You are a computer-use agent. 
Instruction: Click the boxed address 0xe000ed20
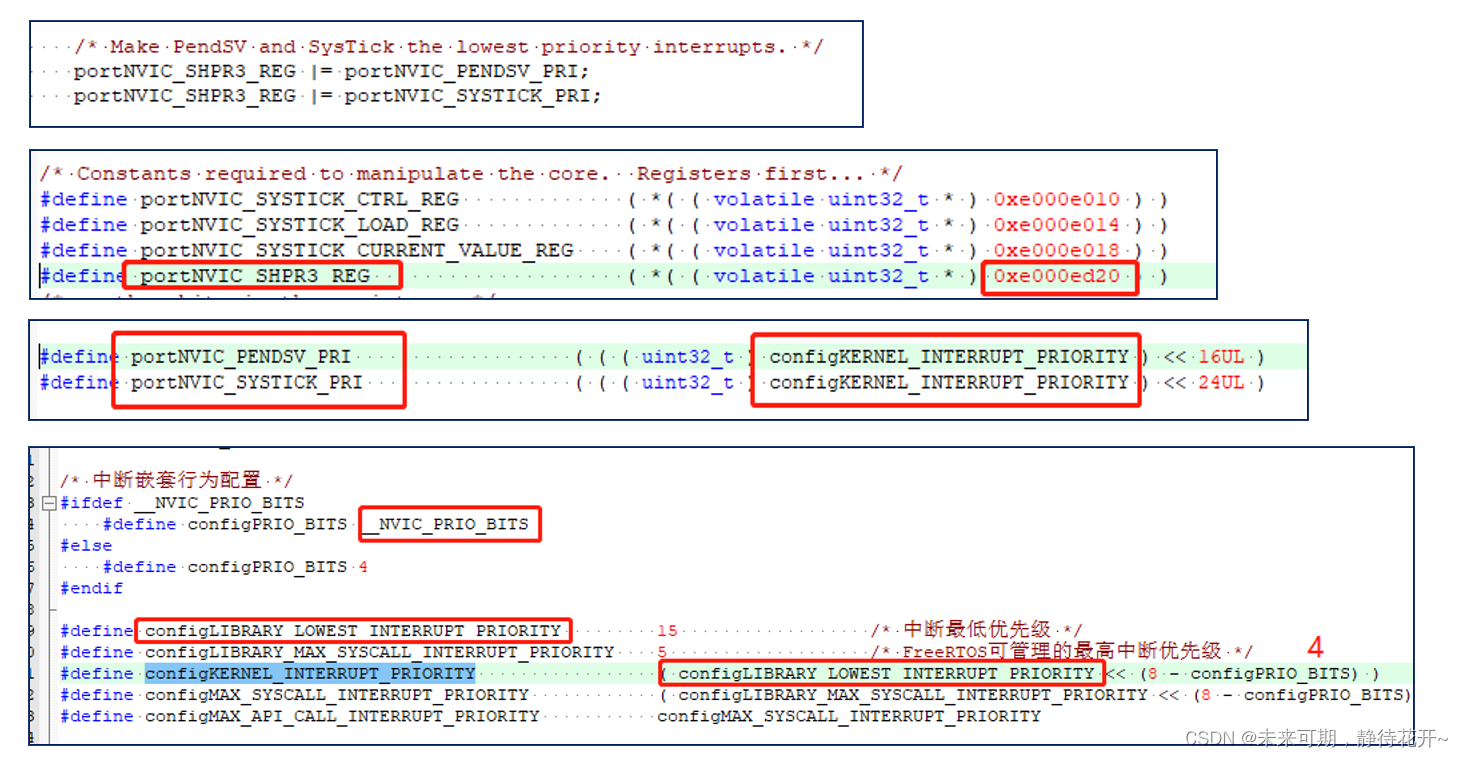[1059, 276]
